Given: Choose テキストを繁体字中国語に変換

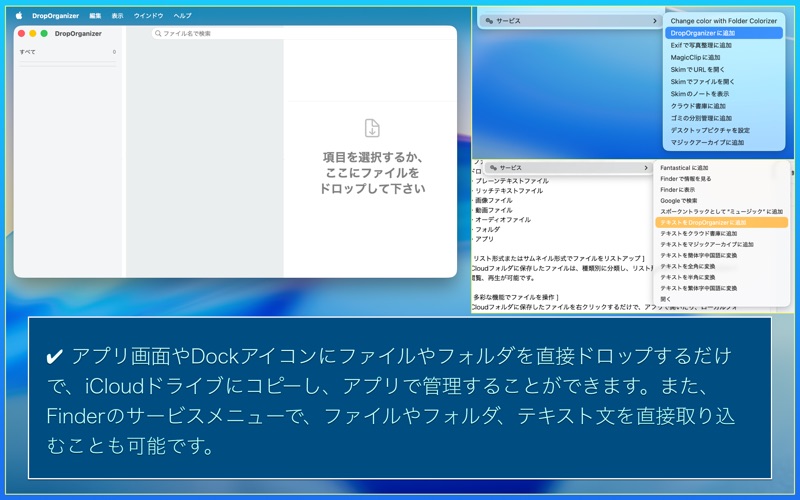Looking at the screenshot, I should coord(721,288).
